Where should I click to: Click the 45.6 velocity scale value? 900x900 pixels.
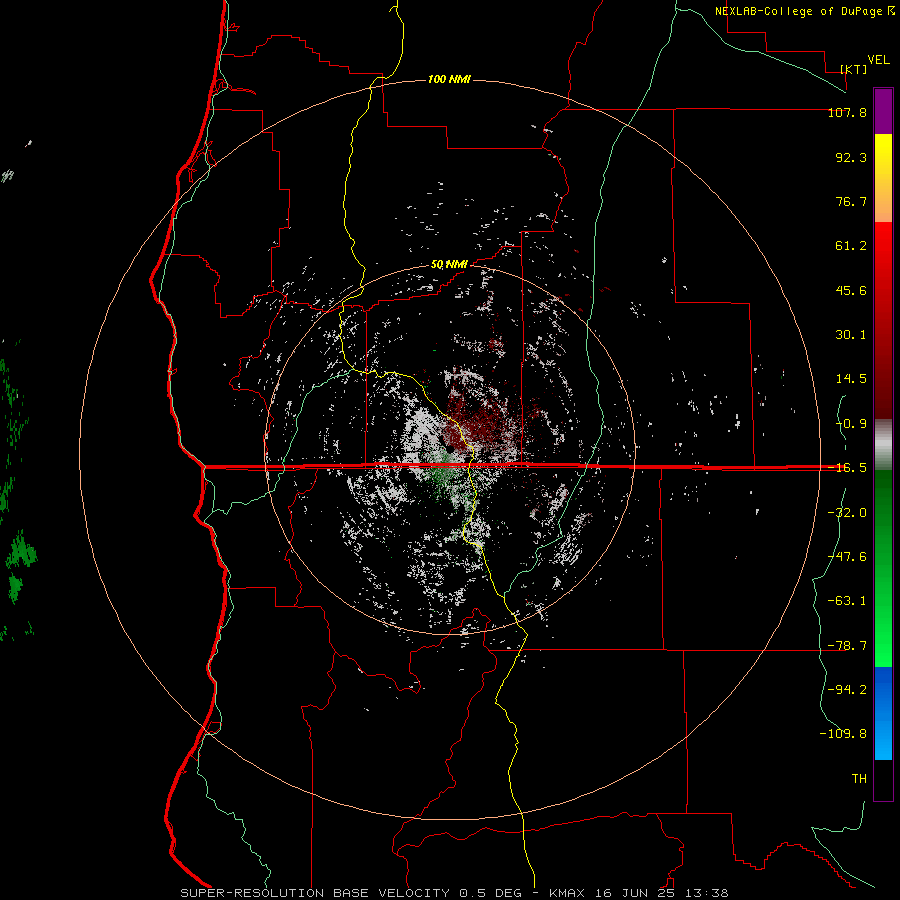(851, 290)
